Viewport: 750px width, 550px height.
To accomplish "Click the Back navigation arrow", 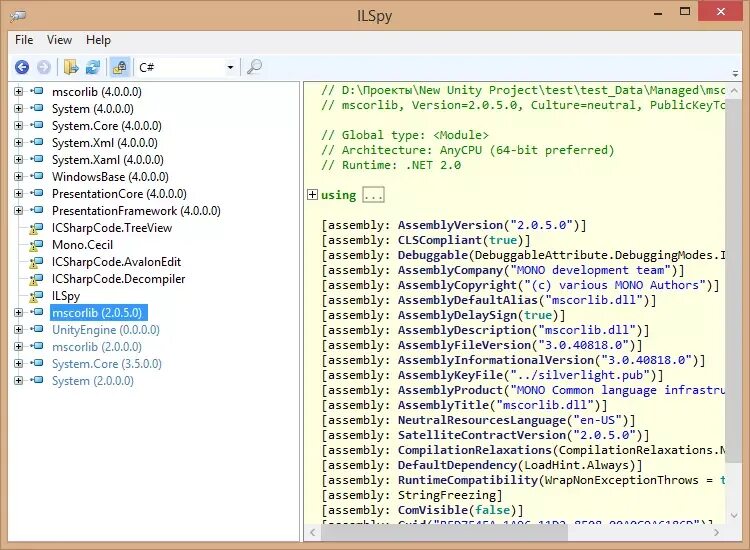I will (x=22, y=67).
